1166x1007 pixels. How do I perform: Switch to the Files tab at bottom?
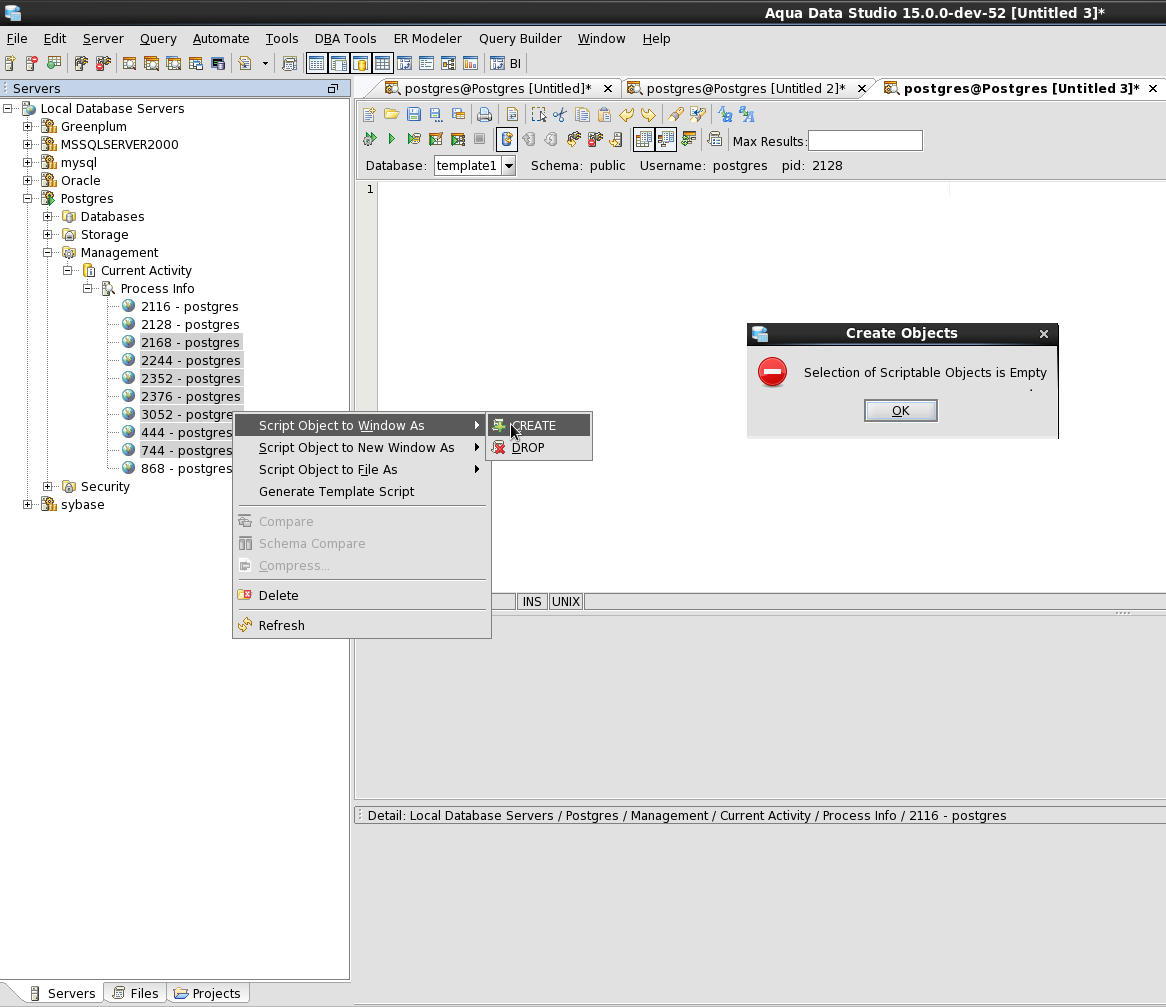pyautogui.click(x=135, y=994)
